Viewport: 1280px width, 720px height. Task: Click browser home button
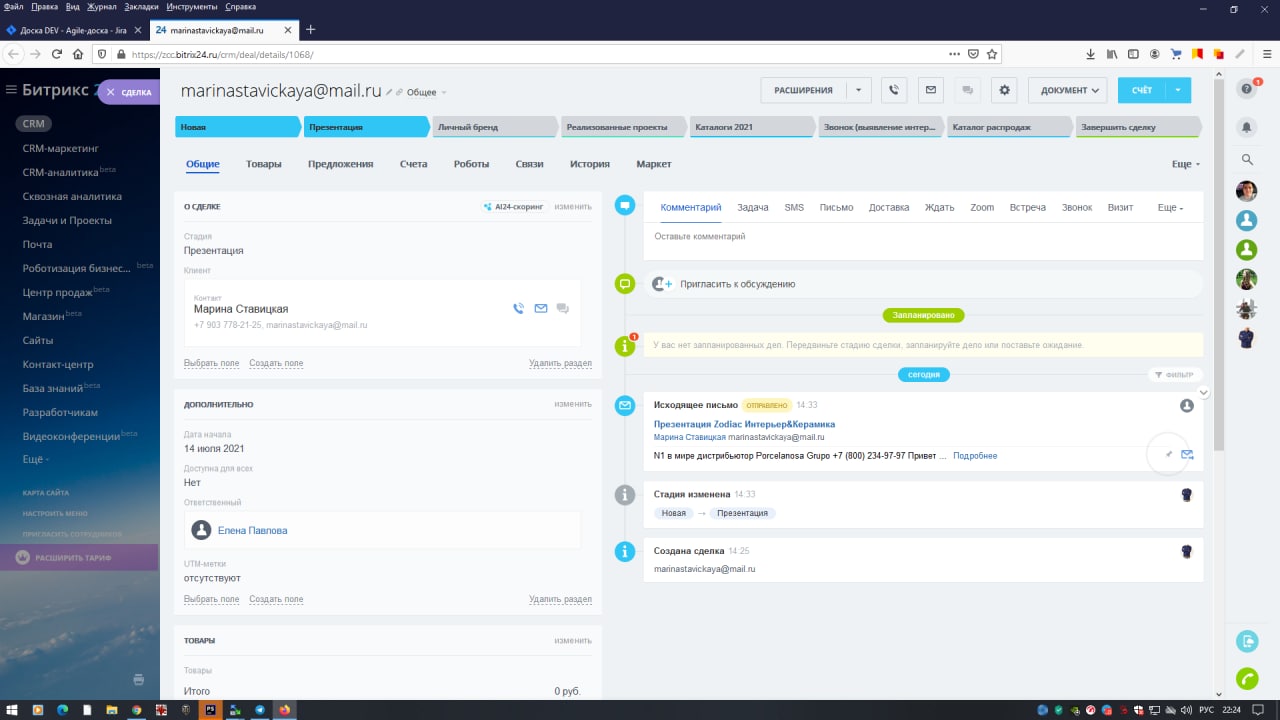(79, 54)
